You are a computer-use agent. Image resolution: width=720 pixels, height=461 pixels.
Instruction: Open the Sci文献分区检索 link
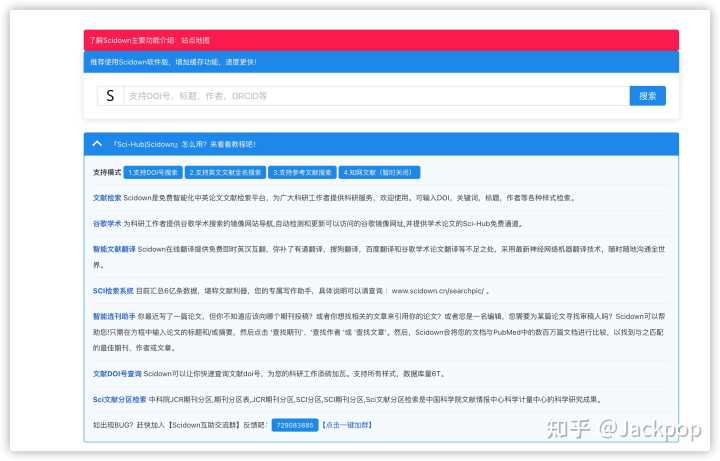(x=119, y=399)
